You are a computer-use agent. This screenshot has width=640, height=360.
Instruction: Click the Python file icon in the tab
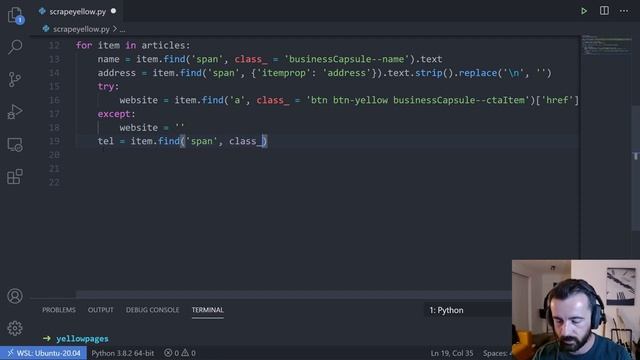(x=42, y=11)
